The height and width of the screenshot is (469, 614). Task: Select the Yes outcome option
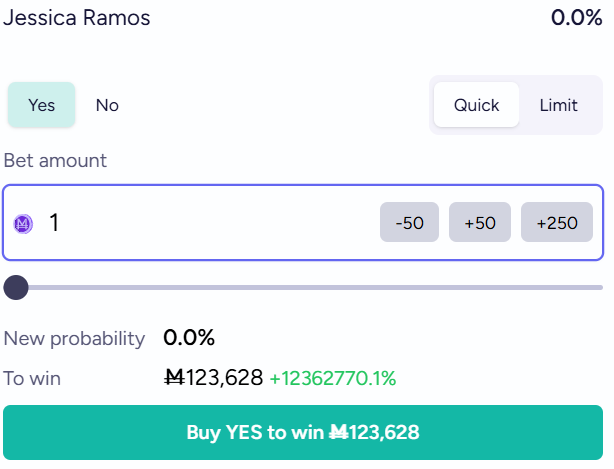pyautogui.click(x=41, y=105)
